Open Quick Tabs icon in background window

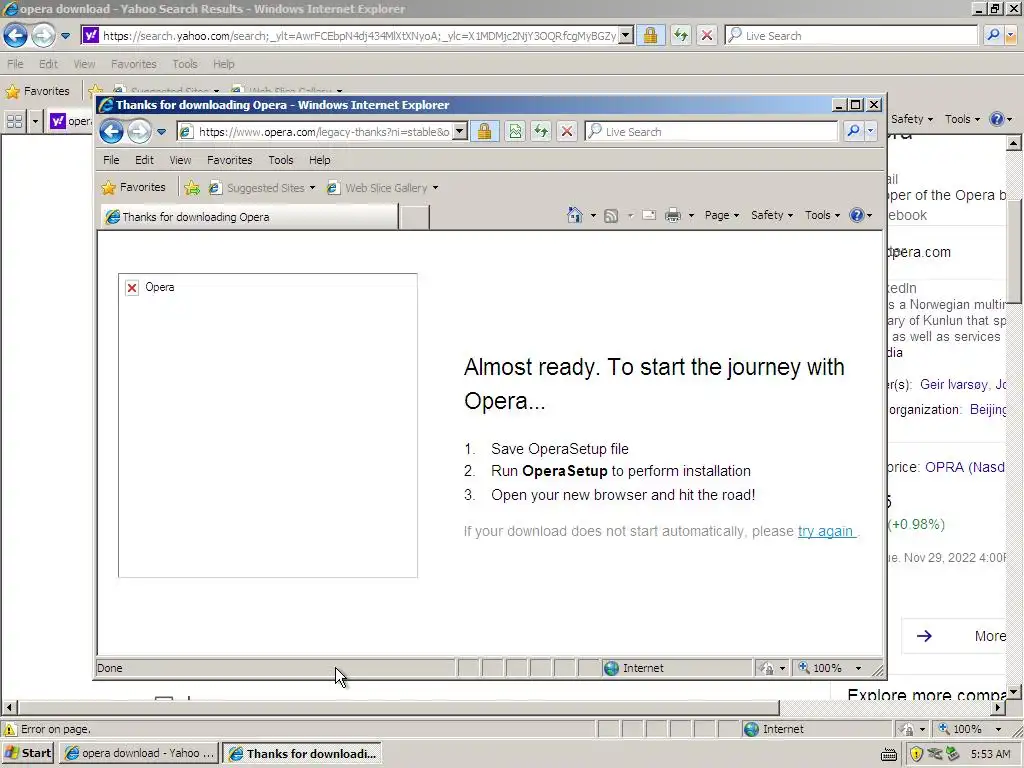tap(14, 121)
